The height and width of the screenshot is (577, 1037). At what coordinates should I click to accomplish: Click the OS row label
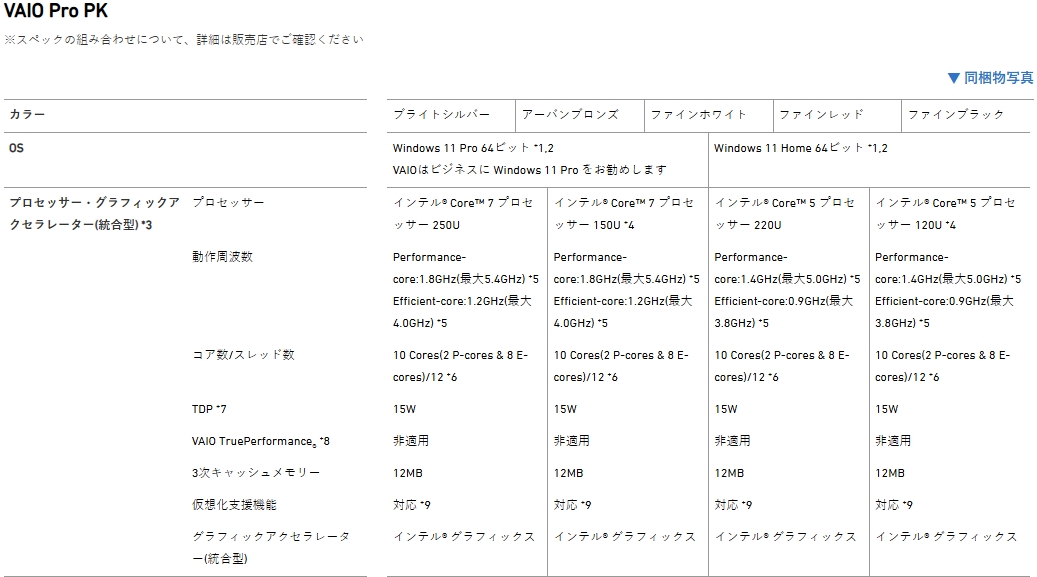pos(17,148)
